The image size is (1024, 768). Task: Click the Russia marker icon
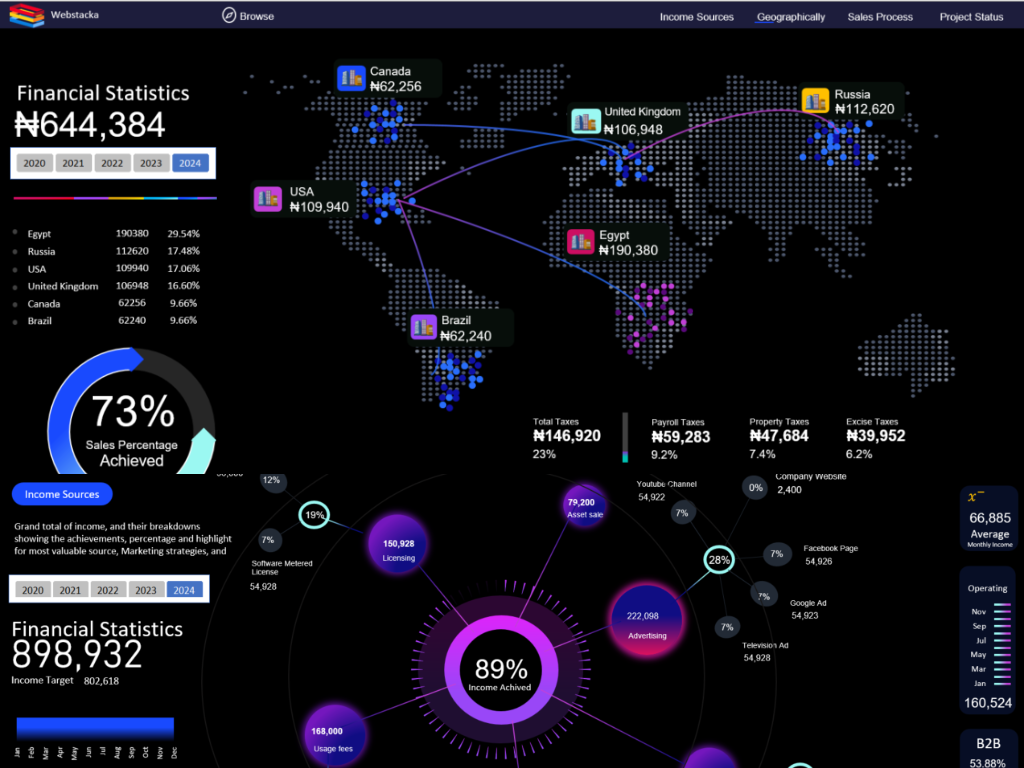815,101
